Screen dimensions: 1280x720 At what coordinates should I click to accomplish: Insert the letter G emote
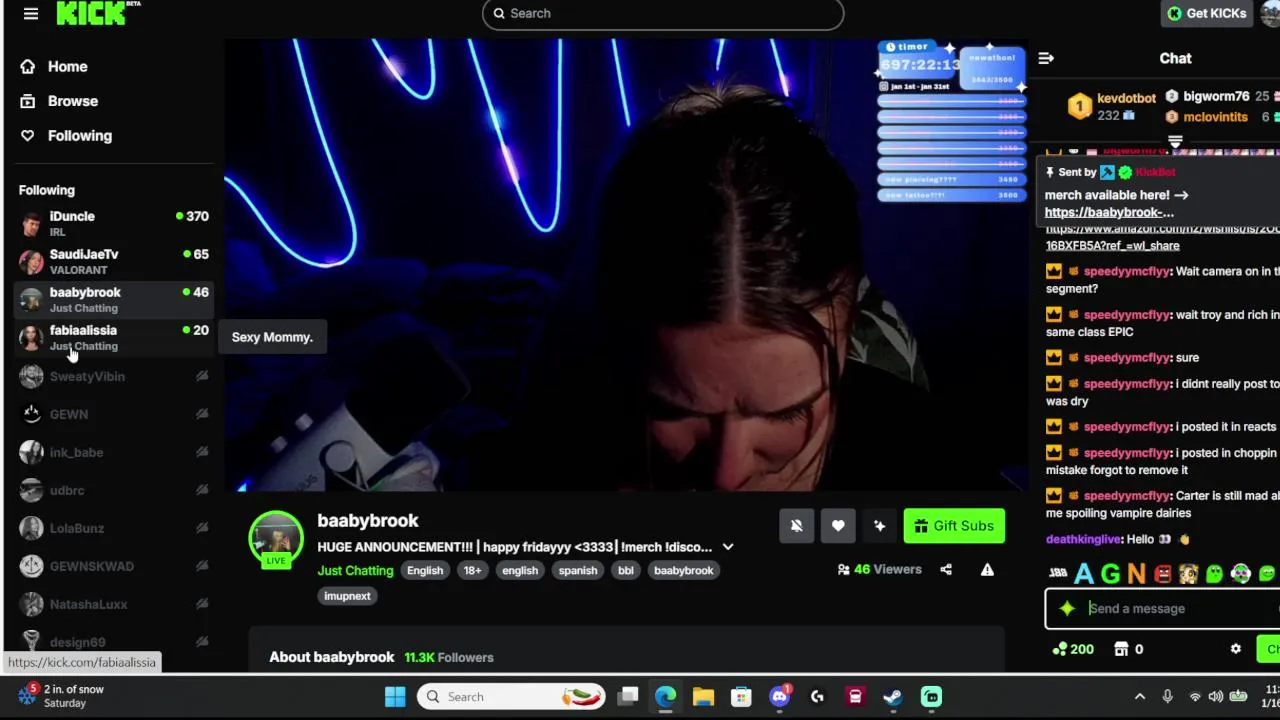tap(1110, 574)
